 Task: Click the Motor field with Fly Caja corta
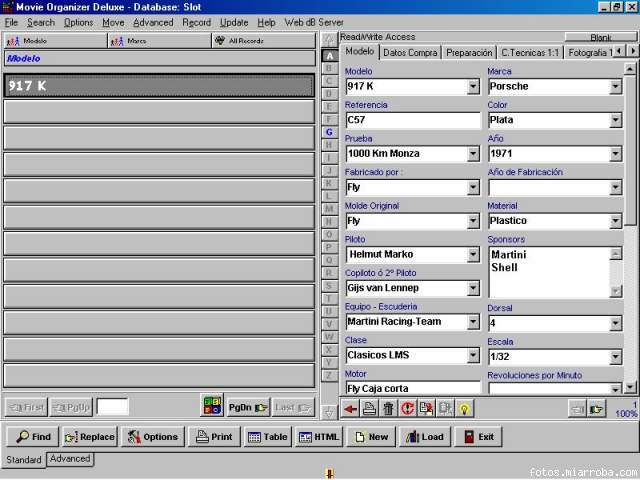pos(413,388)
